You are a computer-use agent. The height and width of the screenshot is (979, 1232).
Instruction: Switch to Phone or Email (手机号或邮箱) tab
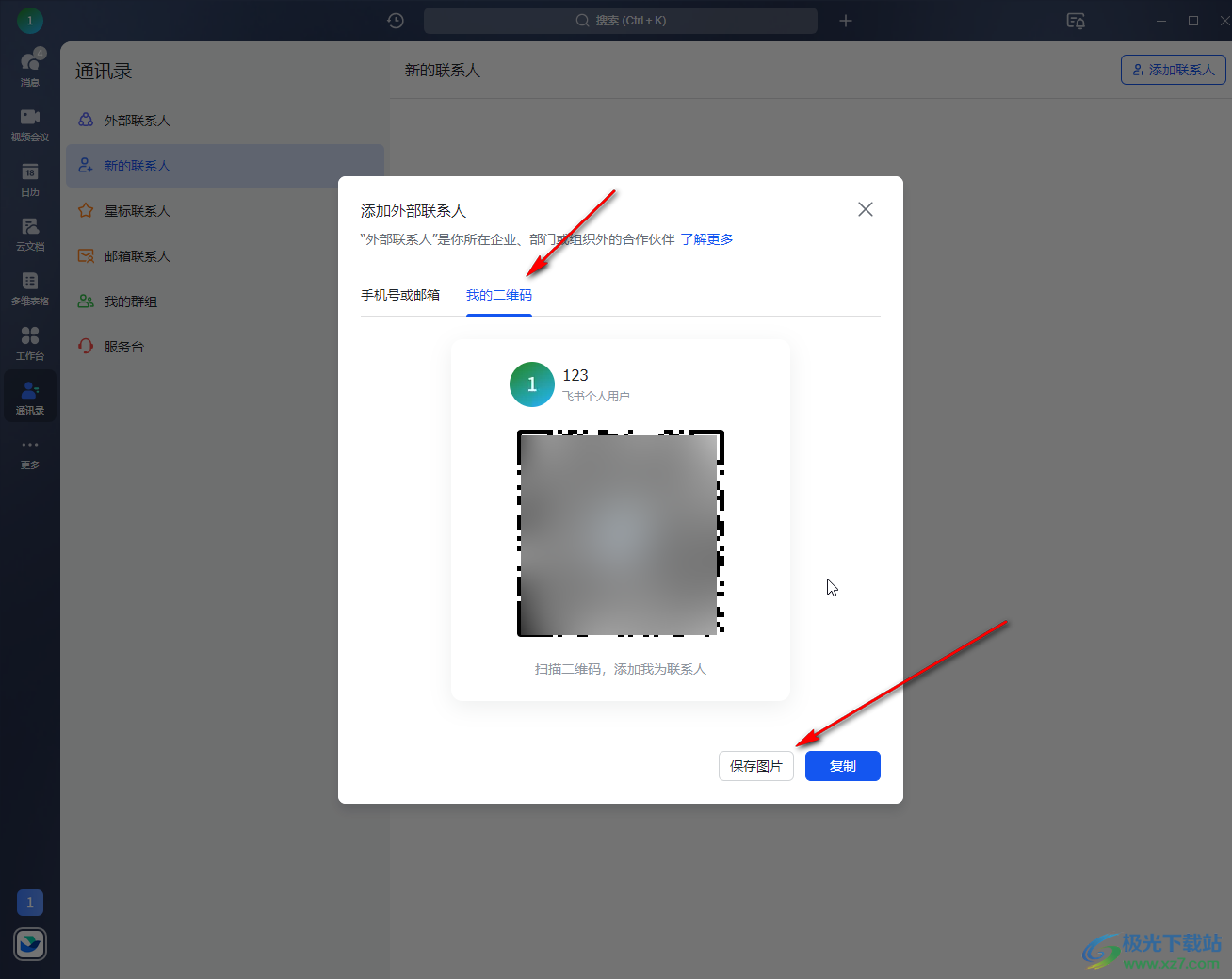click(400, 295)
